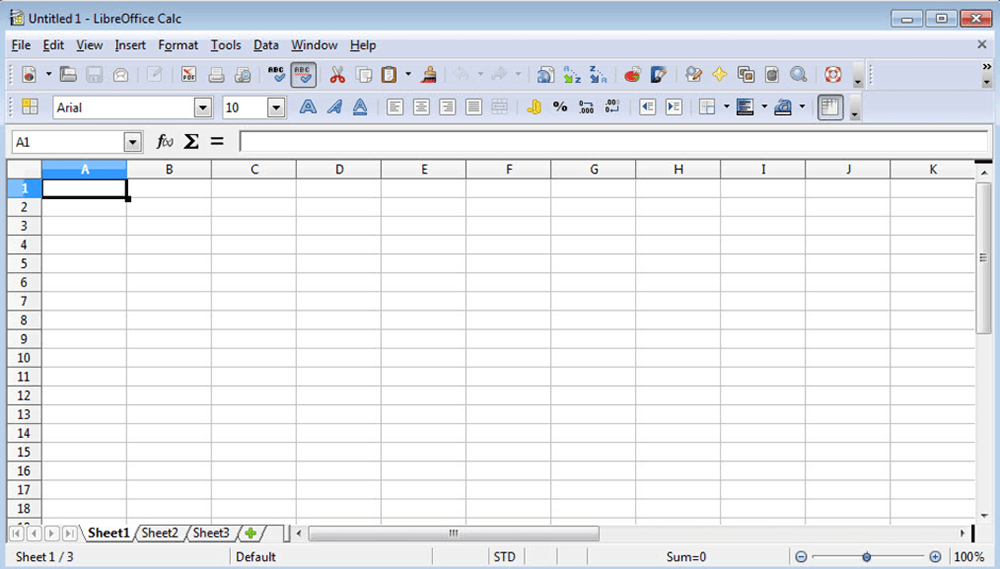Select row 10 header
The width and height of the screenshot is (1000, 569).
[x=23, y=358]
